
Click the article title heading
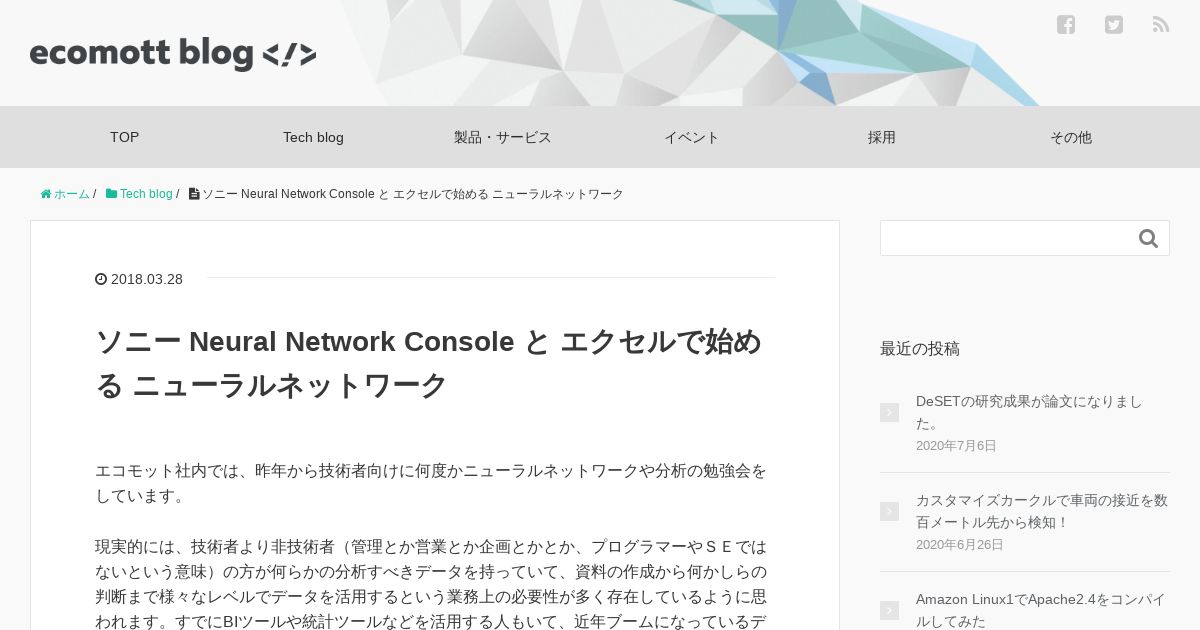pyautogui.click(x=428, y=363)
